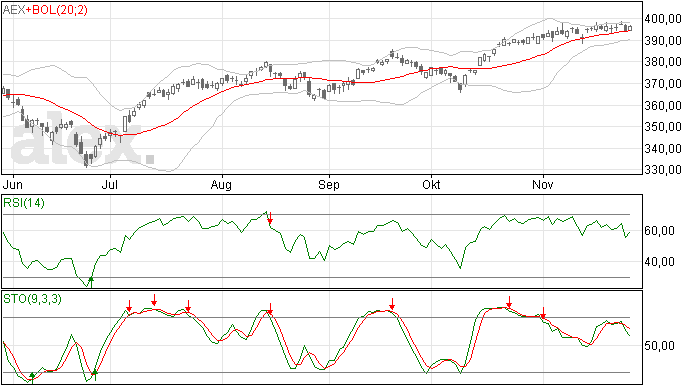690x387 pixels.
Task: Click the 370,00 price axis label
Action: point(663,84)
